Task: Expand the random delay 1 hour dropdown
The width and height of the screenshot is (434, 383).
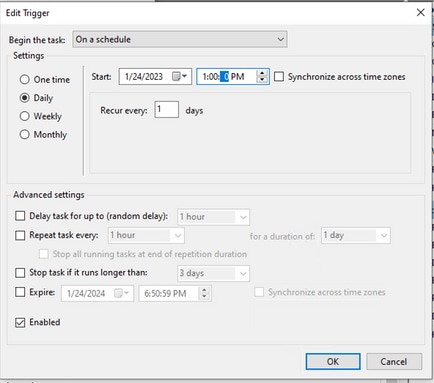Action: [x=213, y=217]
